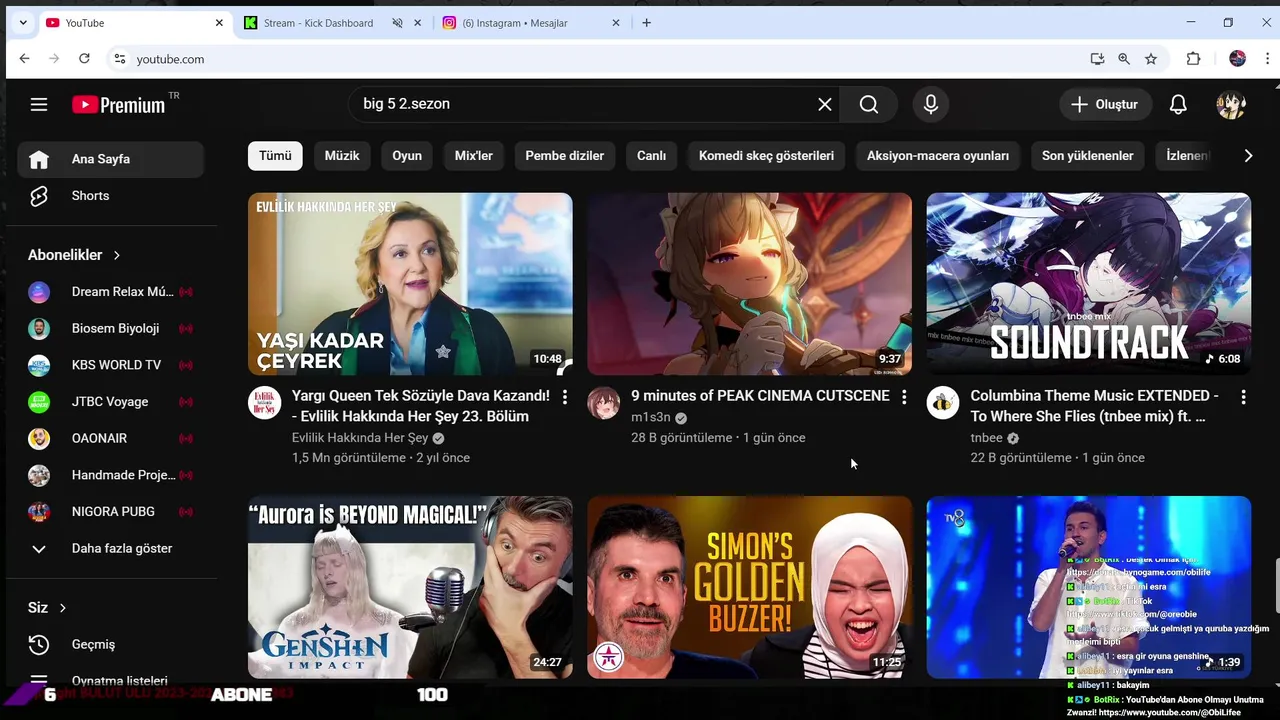This screenshot has height=720, width=1280.
Task: Open a new browser tab
Action: (646, 22)
